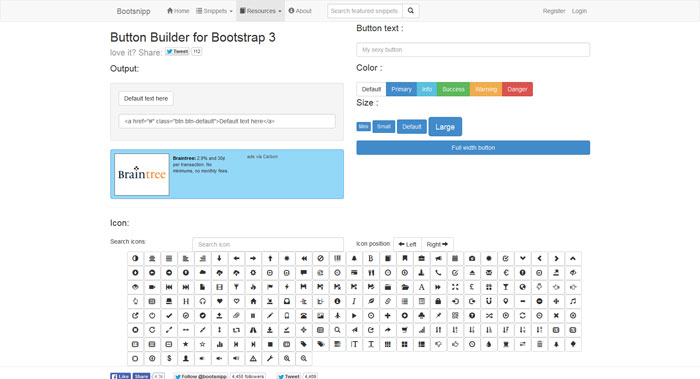Select the padlock icon
This screenshot has width=700, height=379.
tap(438, 301)
